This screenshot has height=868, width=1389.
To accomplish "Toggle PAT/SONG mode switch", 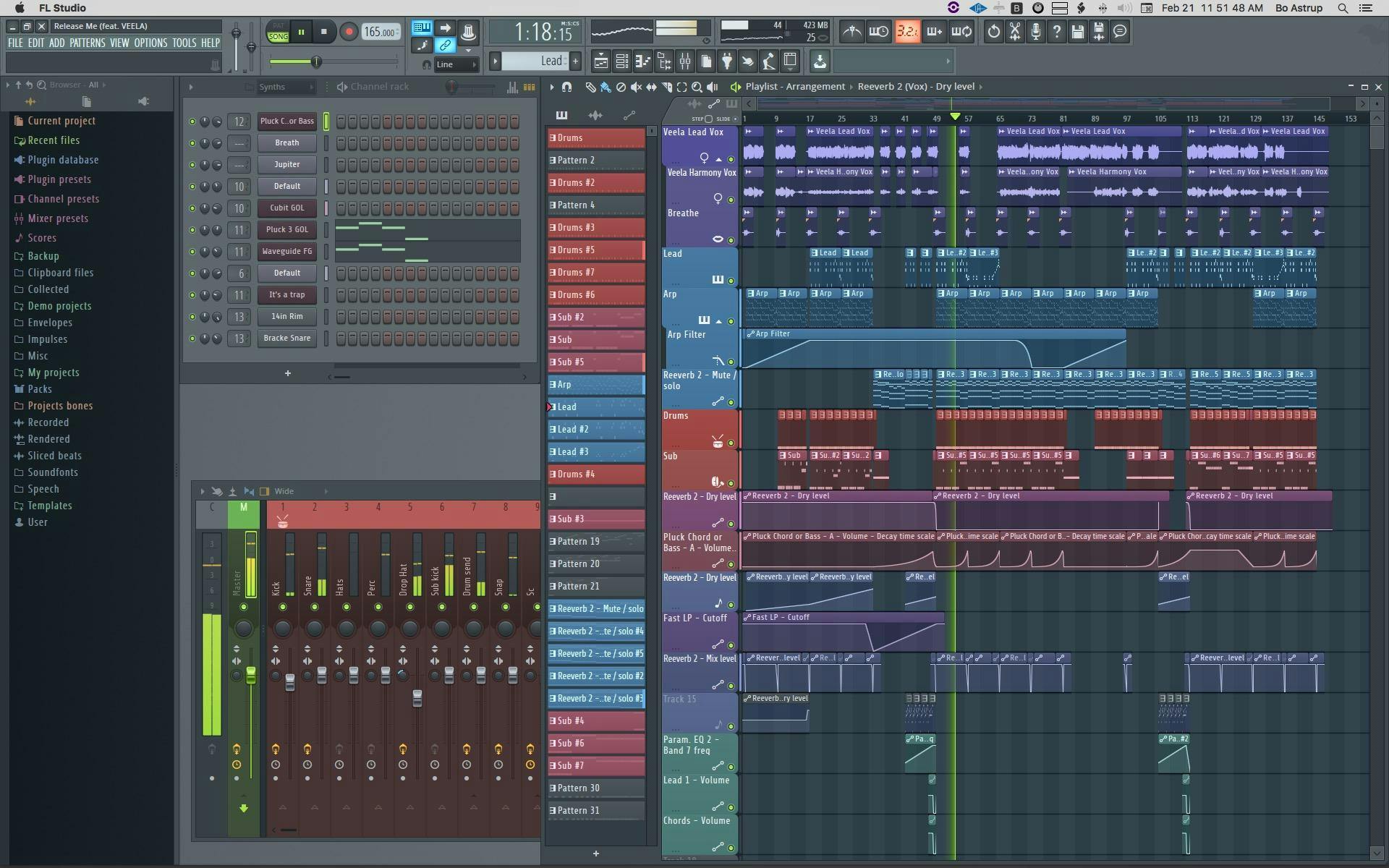I will [x=278, y=32].
